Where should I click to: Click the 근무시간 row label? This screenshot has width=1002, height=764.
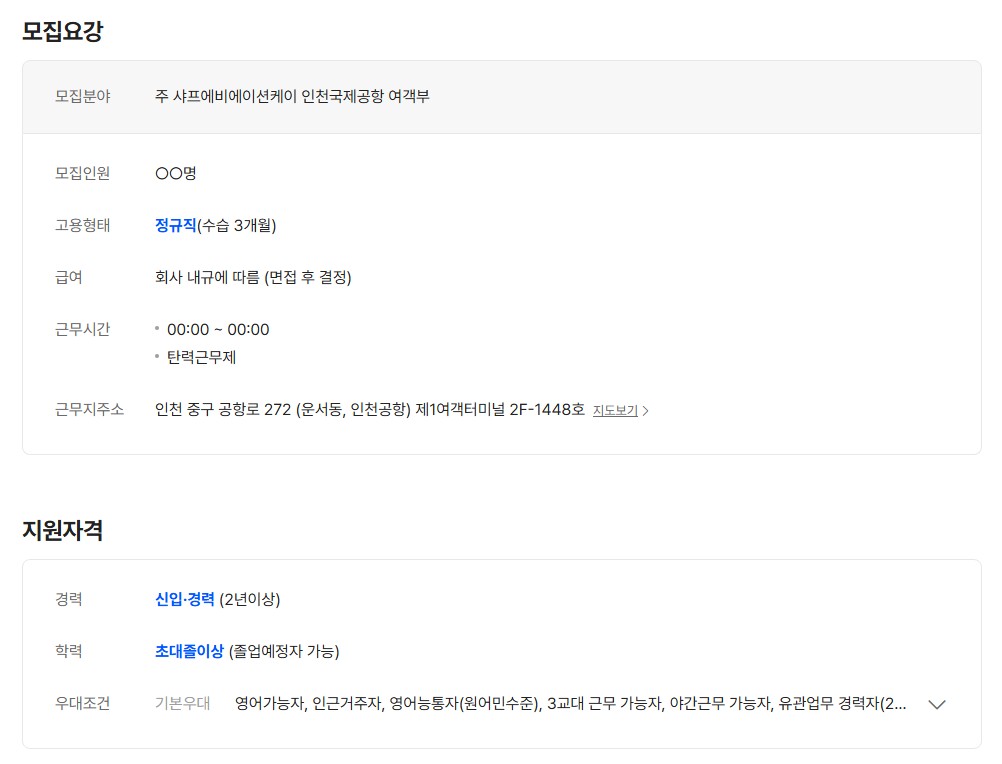tap(82, 329)
